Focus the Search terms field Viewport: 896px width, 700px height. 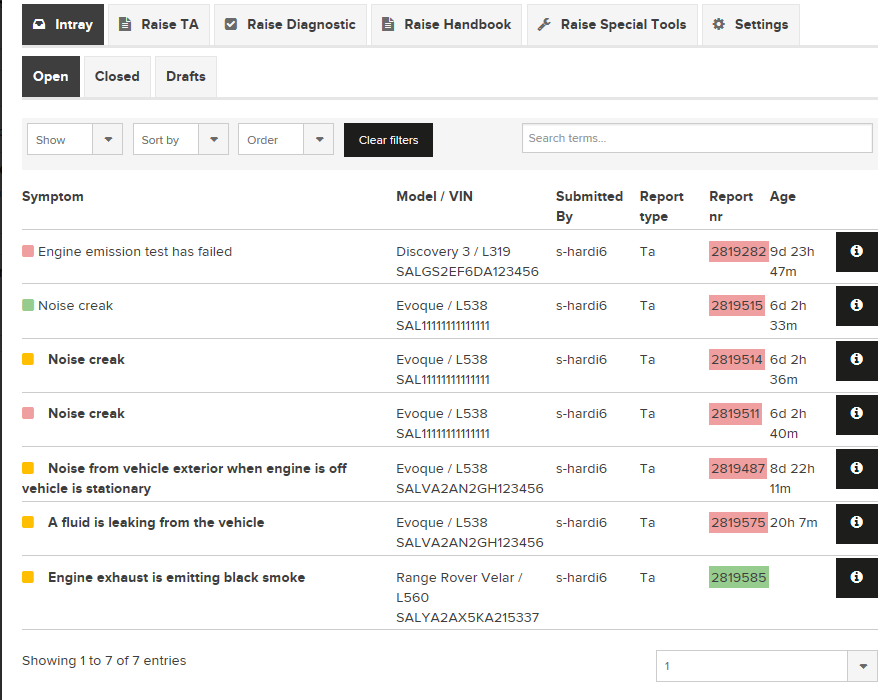[697, 138]
